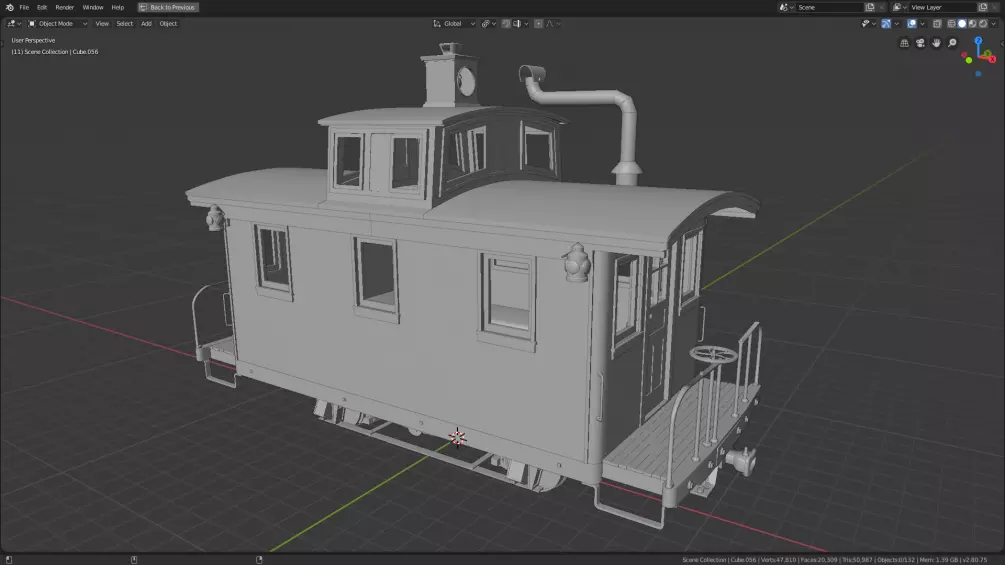Open the viewport Select menu

[x=124, y=24]
